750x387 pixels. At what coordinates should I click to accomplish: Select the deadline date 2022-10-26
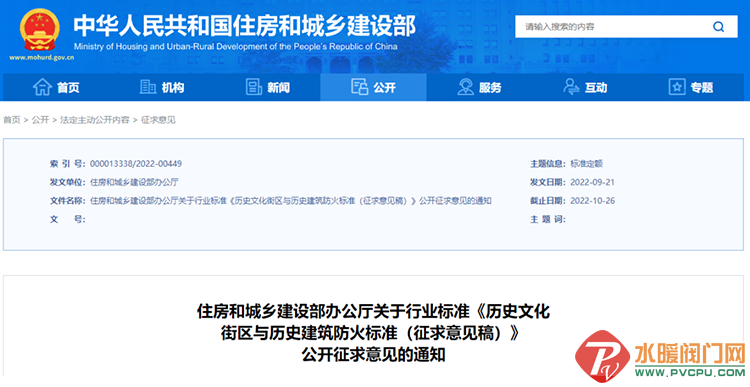[x=593, y=201]
